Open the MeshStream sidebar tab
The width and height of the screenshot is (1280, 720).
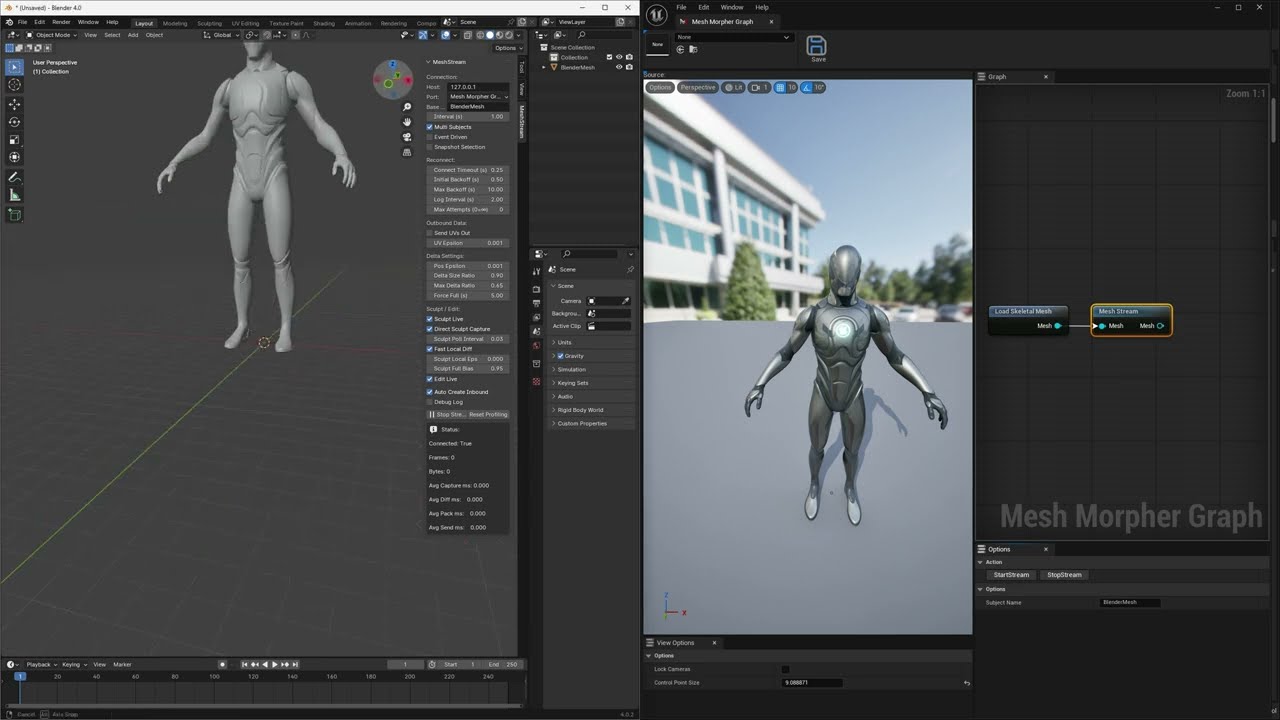[521, 121]
